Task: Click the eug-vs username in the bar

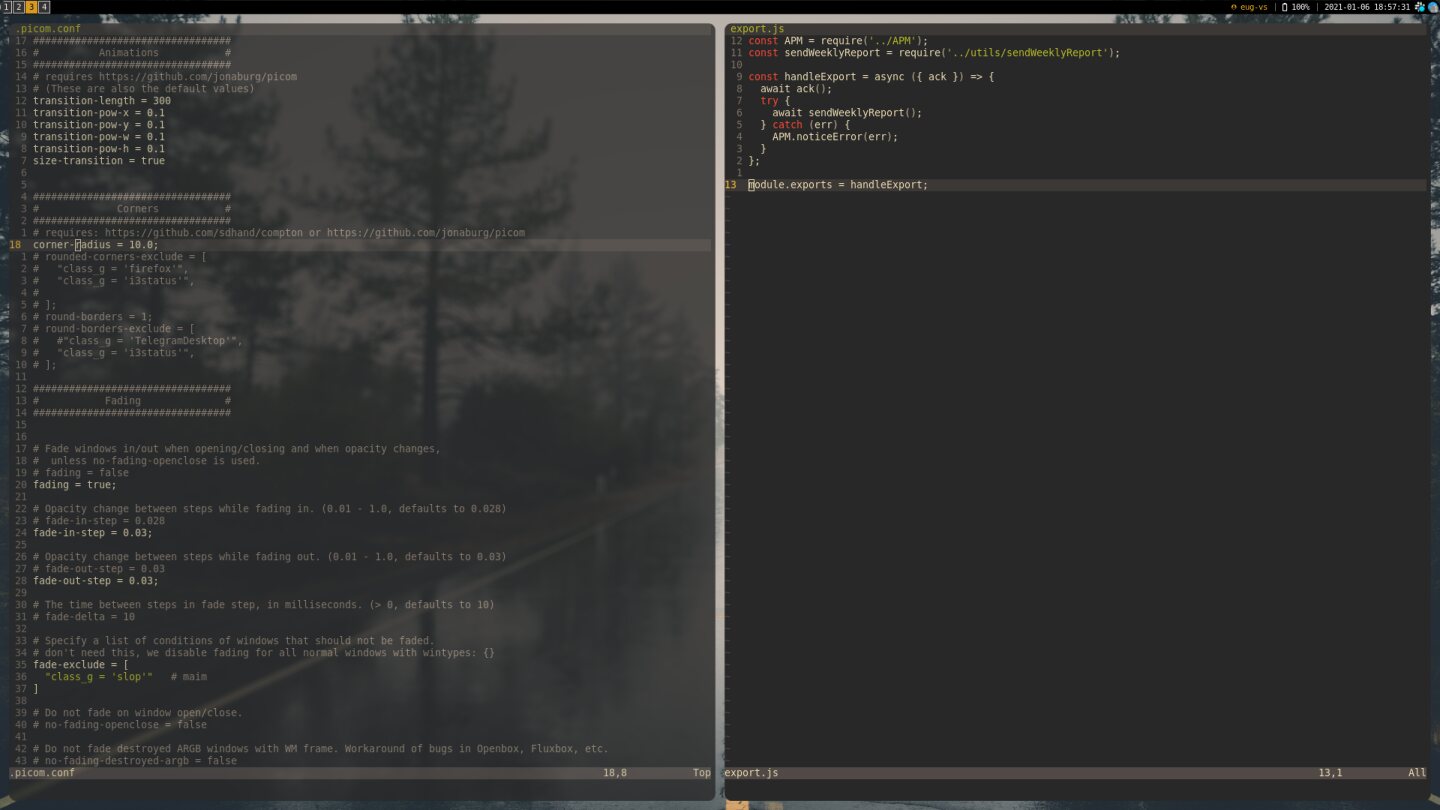Action: [x=1253, y=7]
